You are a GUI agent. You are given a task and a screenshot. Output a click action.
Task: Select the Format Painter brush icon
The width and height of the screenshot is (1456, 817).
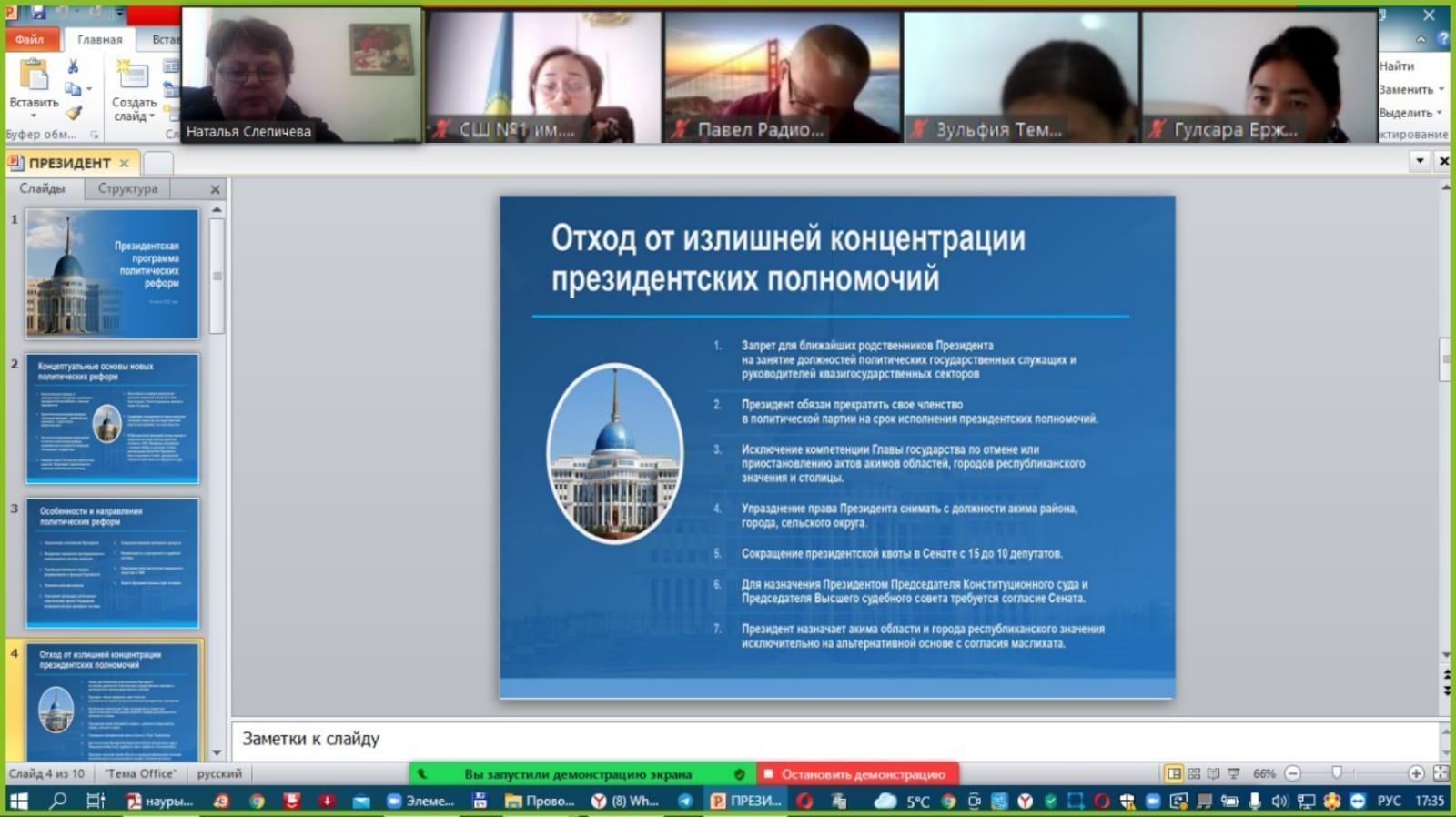coord(74,113)
